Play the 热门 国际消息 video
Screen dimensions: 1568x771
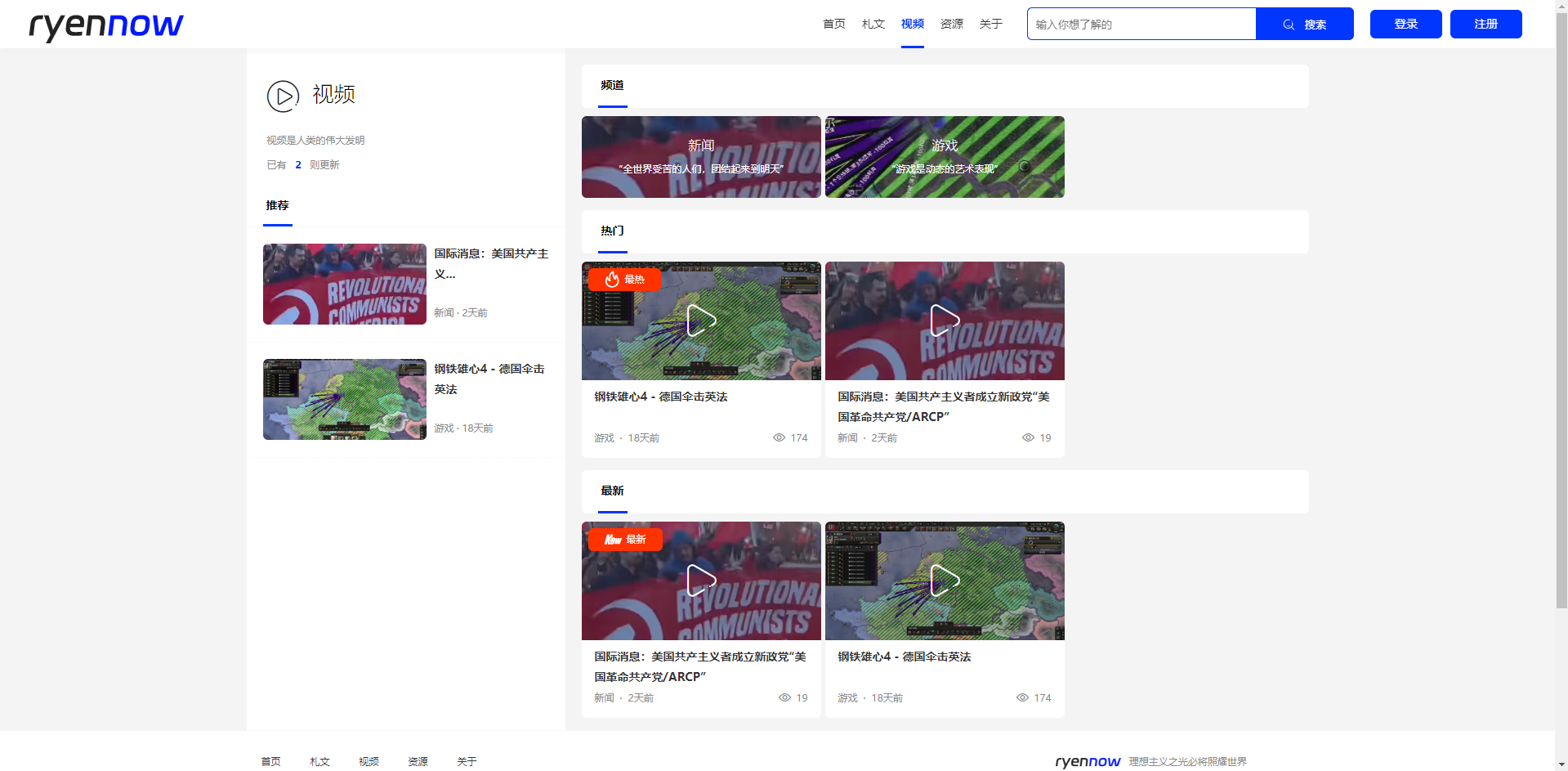coord(945,321)
